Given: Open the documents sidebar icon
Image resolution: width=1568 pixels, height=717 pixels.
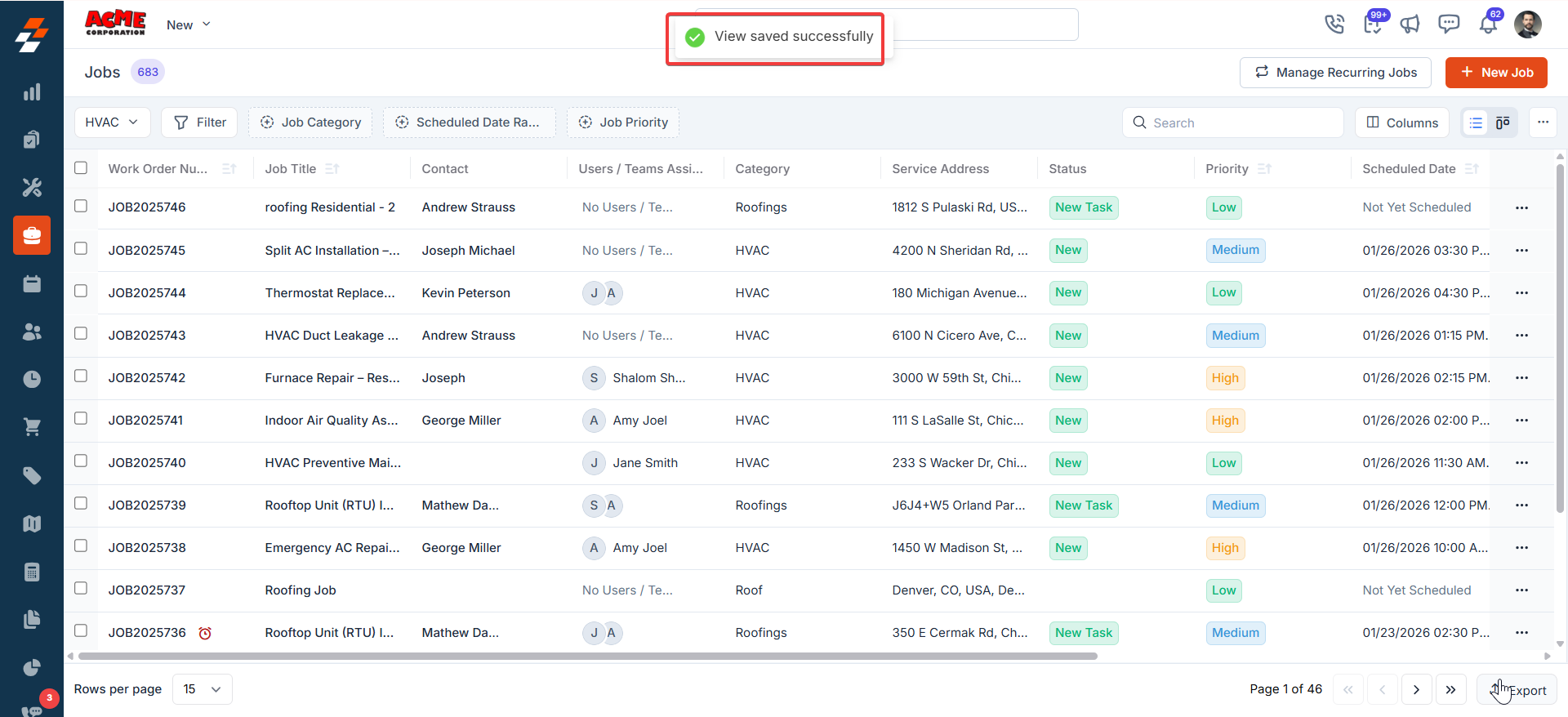Looking at the screenshot, I should (x=32, y=619).
